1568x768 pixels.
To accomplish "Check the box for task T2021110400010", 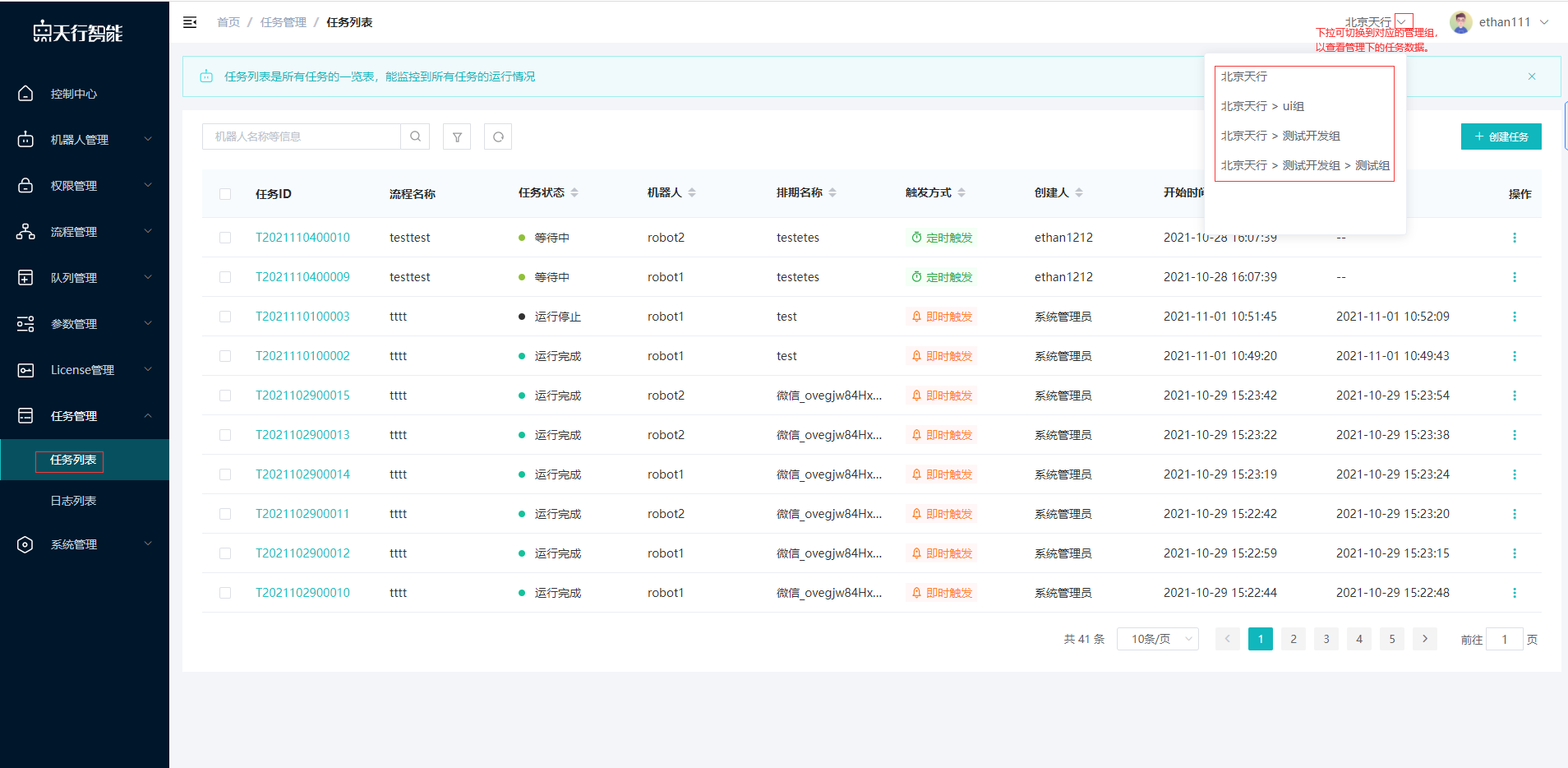I will click(225, 238).
